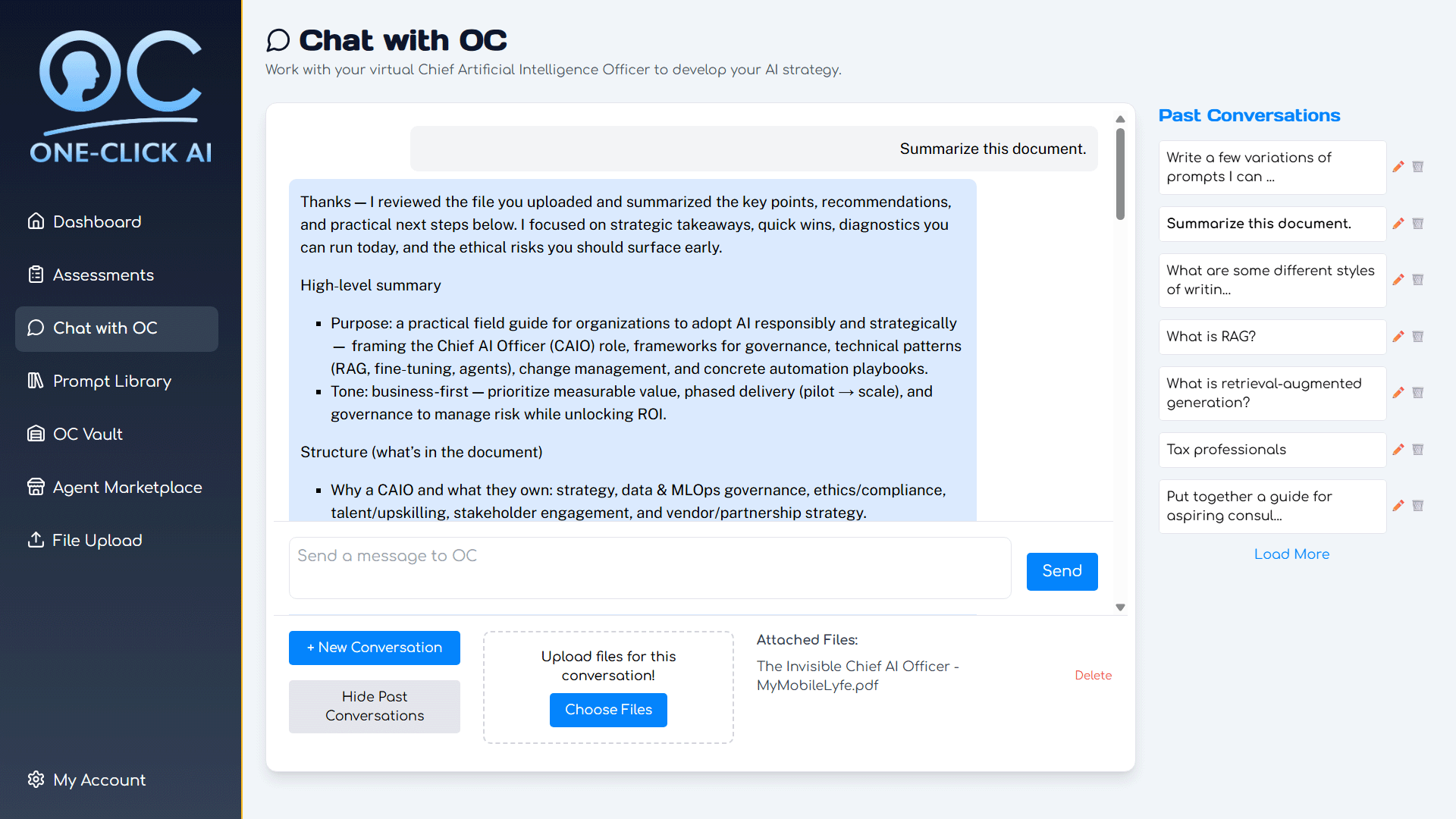Go to Prompt Library
This screenshot has width=1456, height=819.
(111, 381)
